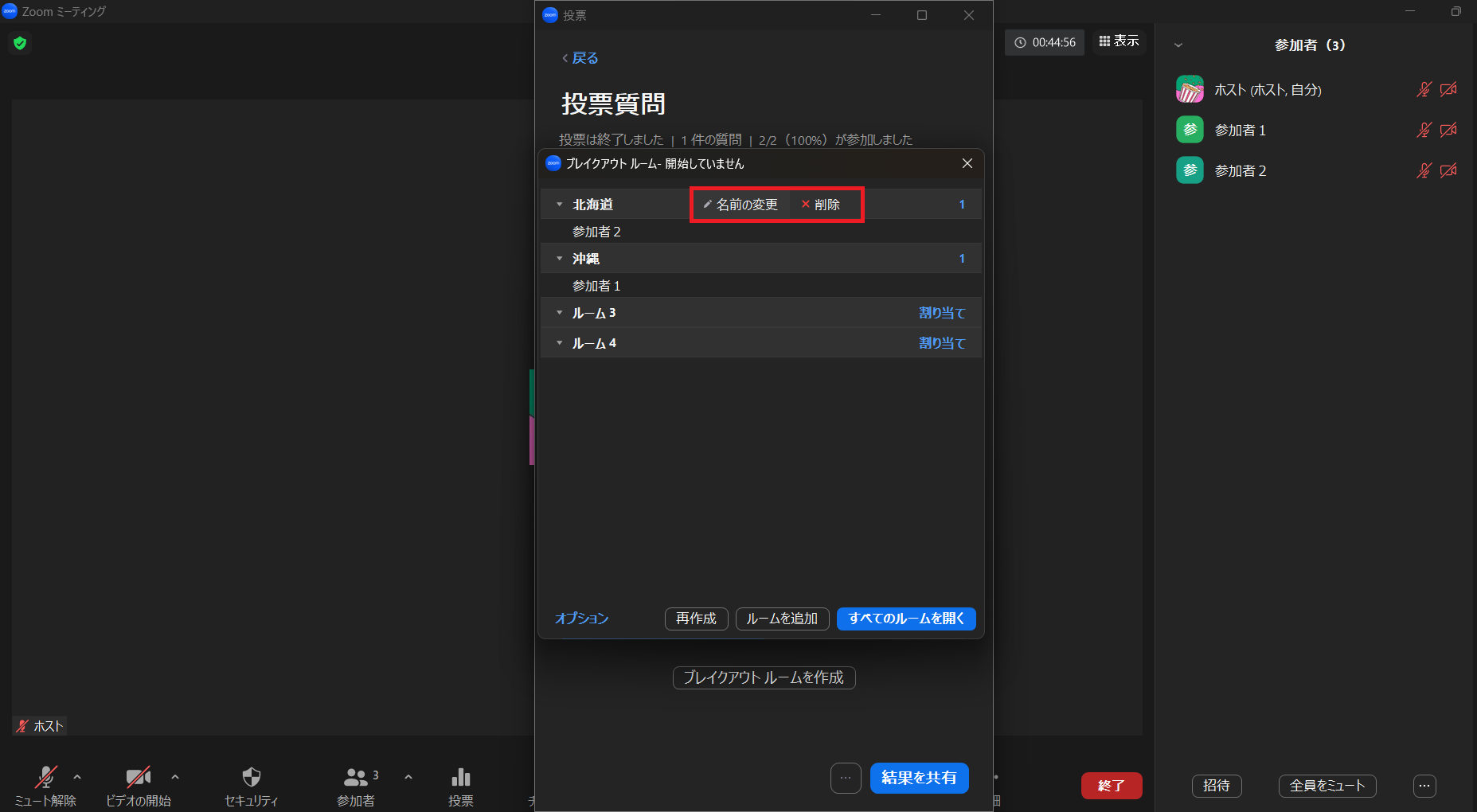1477x812 pixels.
Task: Click the 戻る back link
Action: pos(580,58)
